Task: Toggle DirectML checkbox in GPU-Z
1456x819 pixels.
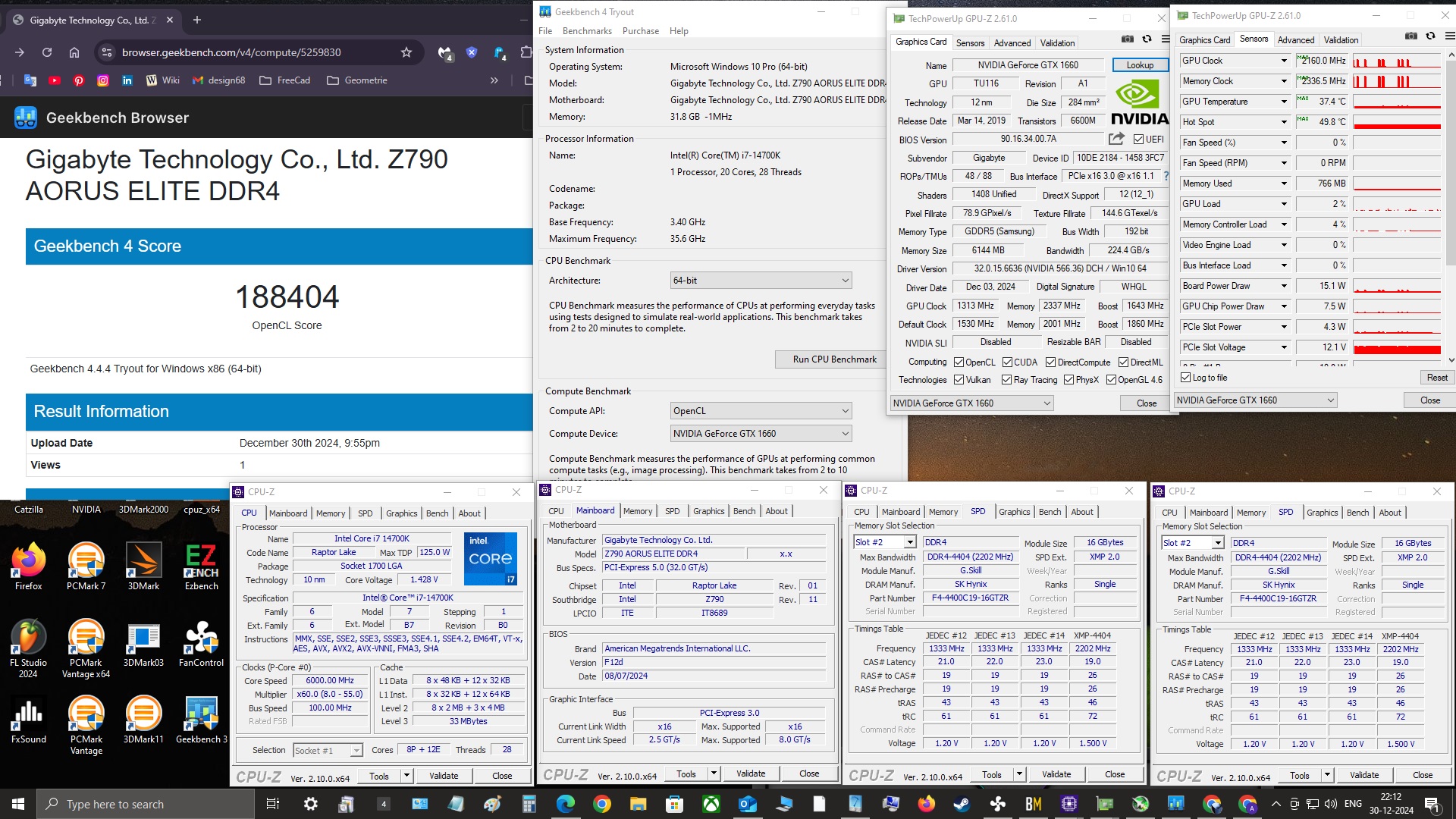Action: point(1124,362)
